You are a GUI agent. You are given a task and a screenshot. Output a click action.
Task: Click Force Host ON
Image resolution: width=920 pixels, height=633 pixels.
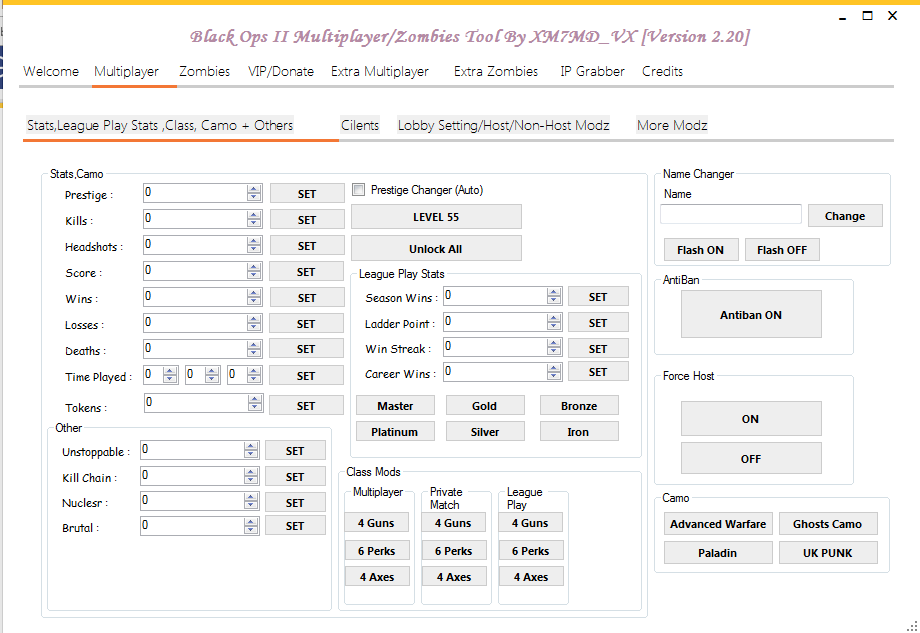point(751,418)
